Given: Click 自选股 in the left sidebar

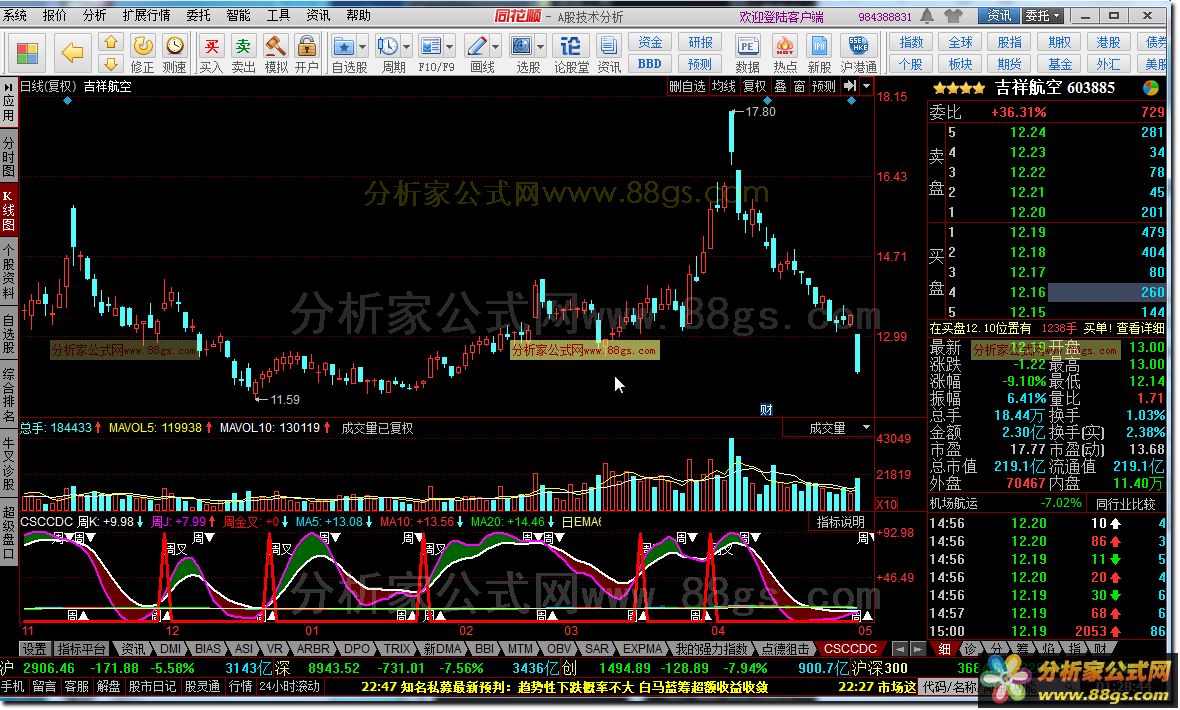Looking at the screenshot, I should click(x=8, y=334).
